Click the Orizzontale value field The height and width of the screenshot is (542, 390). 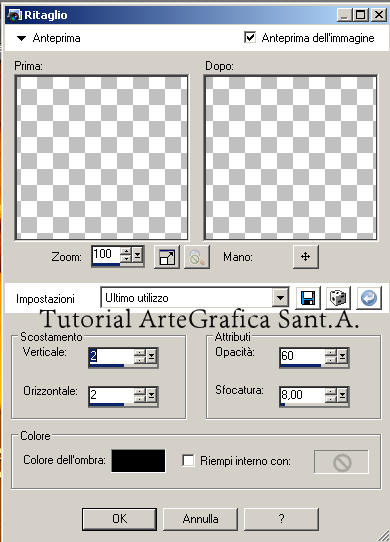[x=111, y=394]
